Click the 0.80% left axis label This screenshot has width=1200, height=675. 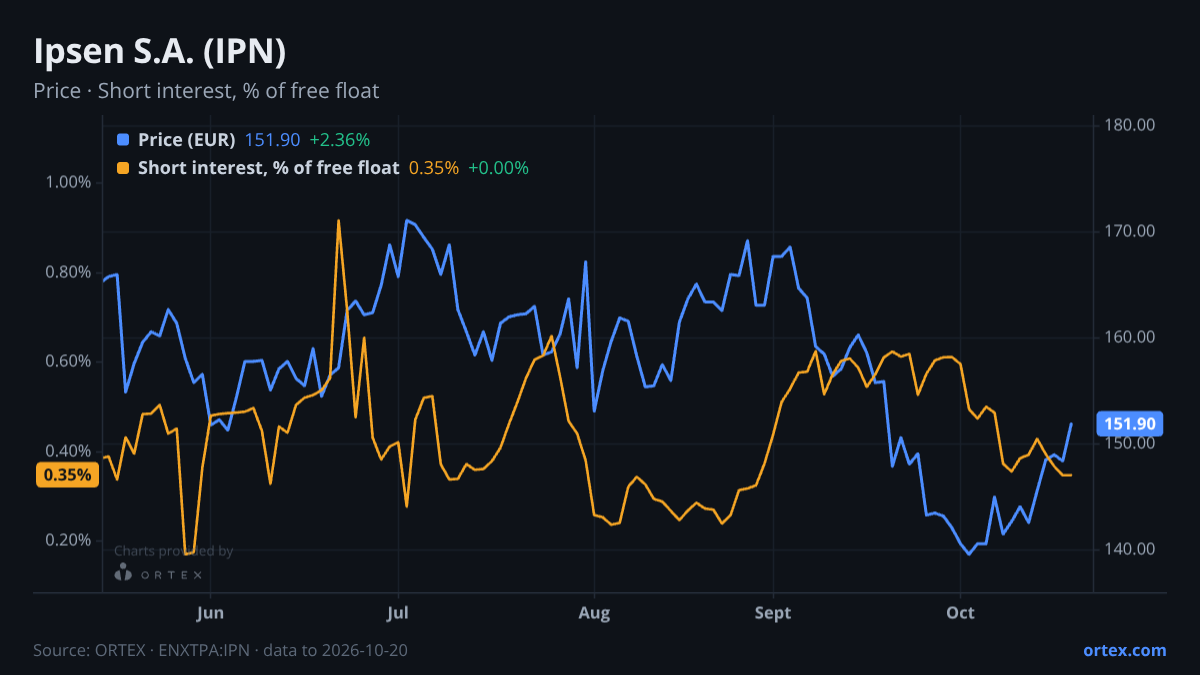[x=68, y=272]
